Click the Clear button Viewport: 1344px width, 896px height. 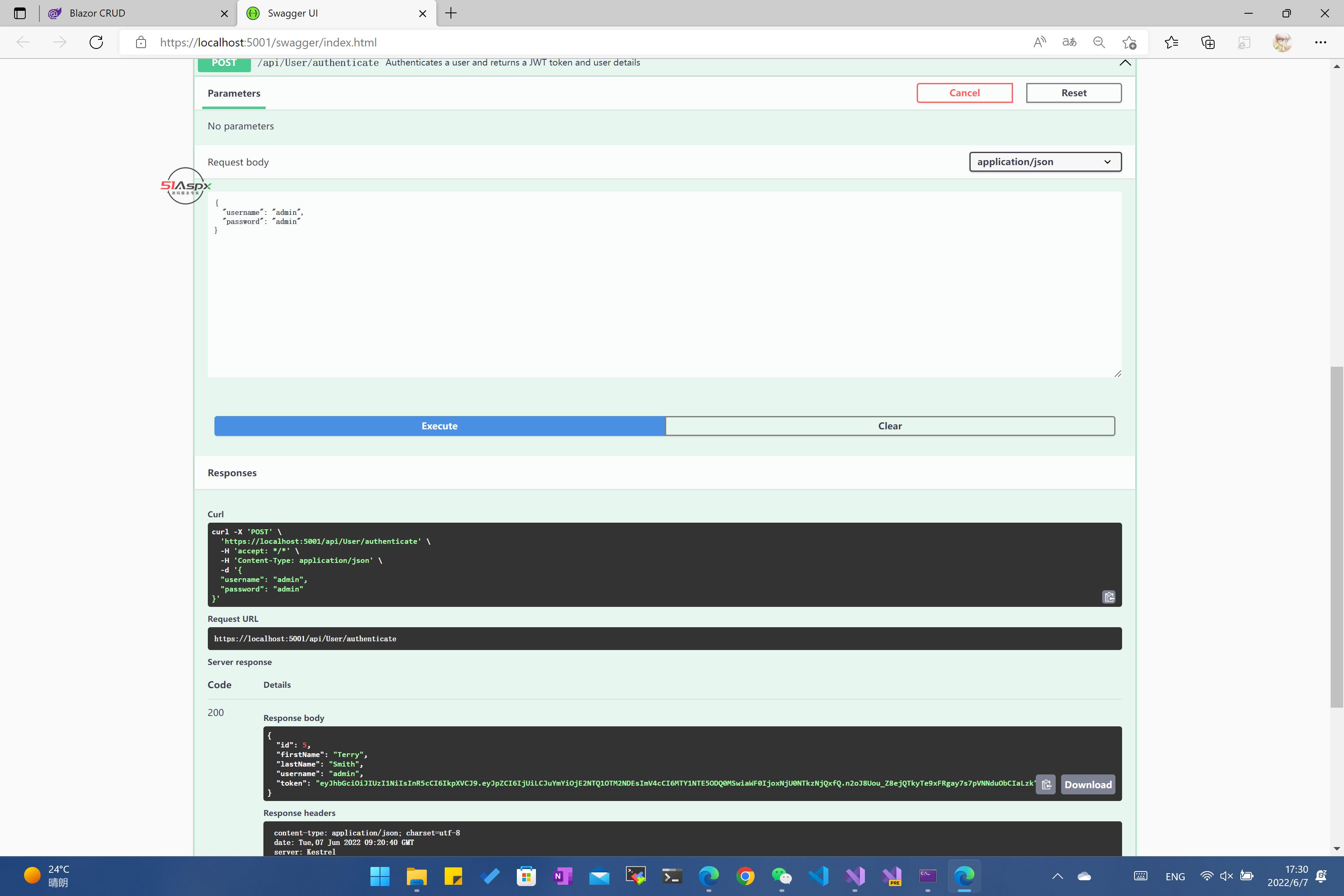click(890, 426)
